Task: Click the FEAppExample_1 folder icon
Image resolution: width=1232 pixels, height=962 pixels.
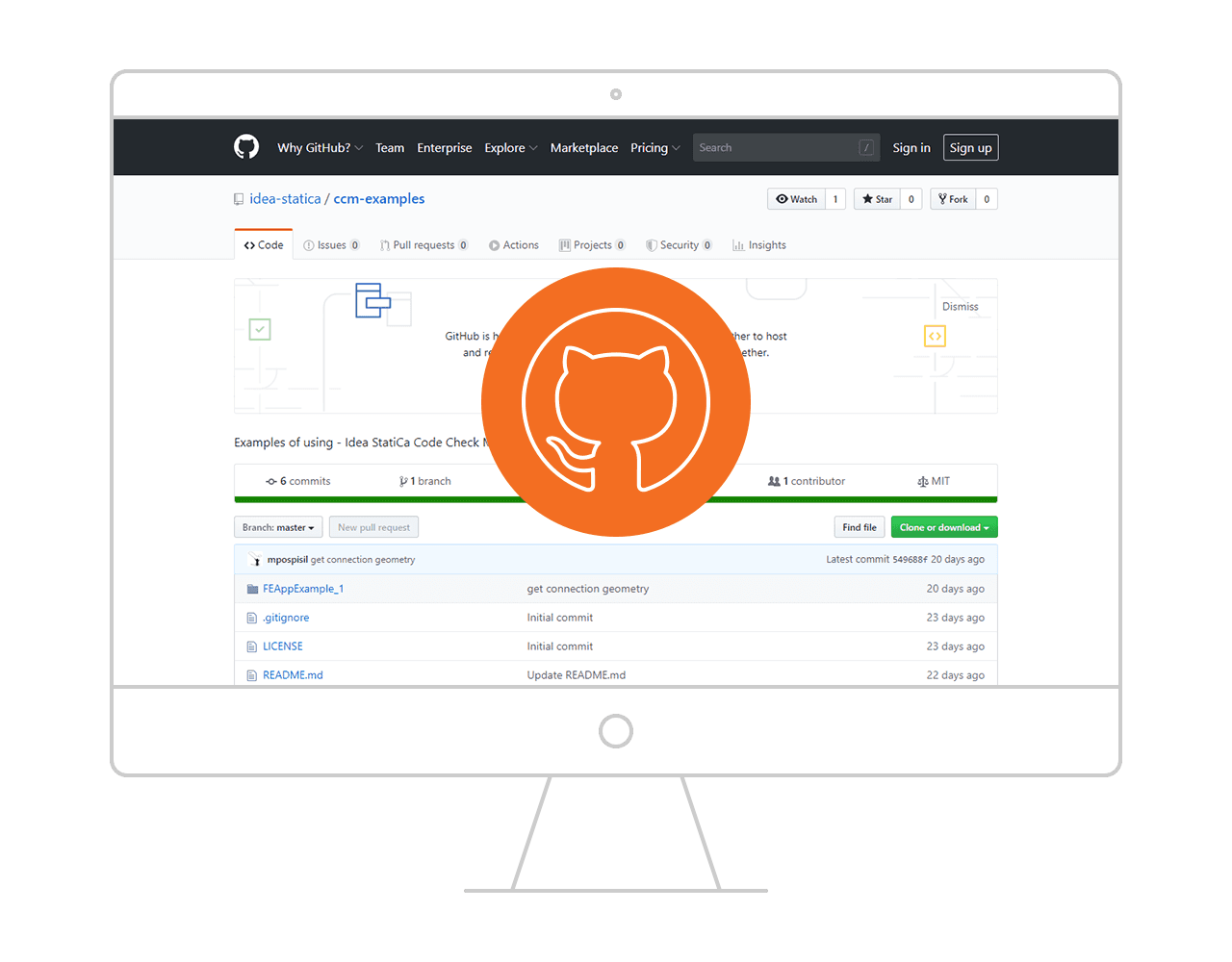Action: pos(252,589)
